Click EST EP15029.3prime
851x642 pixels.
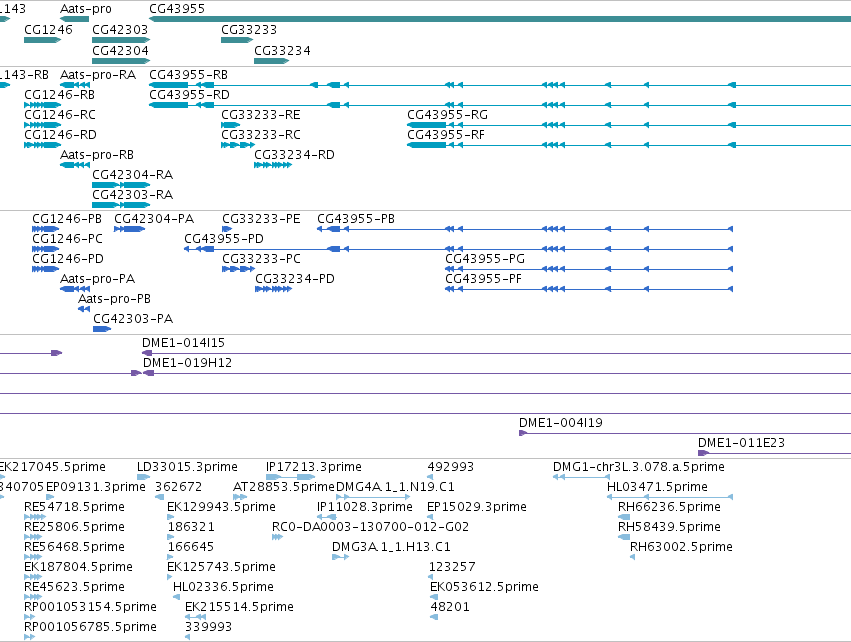click(x=430, y=517)
